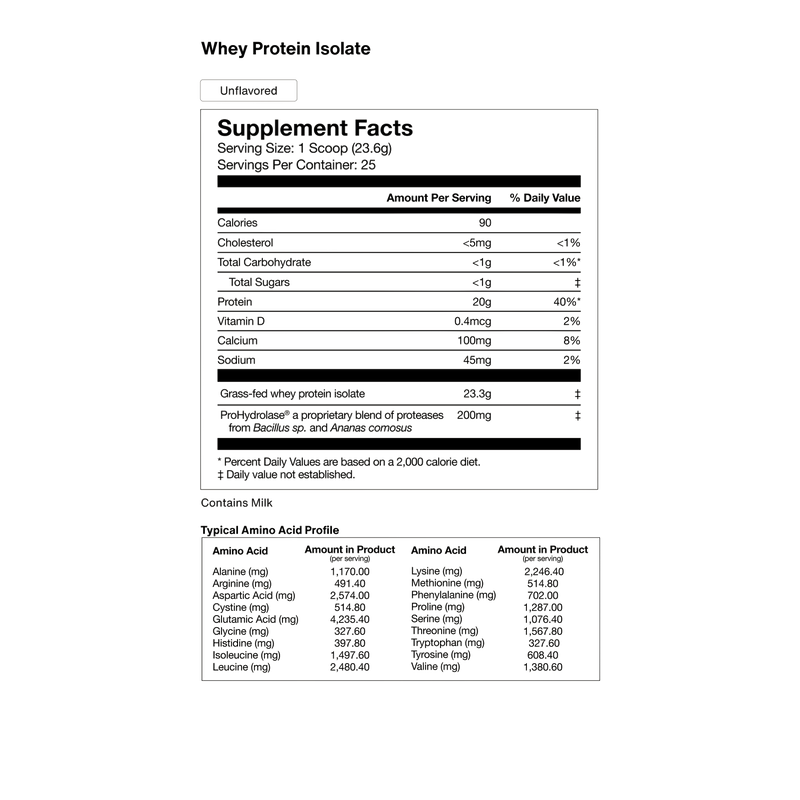Click the 1,170.00 Alanine amount
This screenshot has height=800, width=800.
(x=350, y=572)
